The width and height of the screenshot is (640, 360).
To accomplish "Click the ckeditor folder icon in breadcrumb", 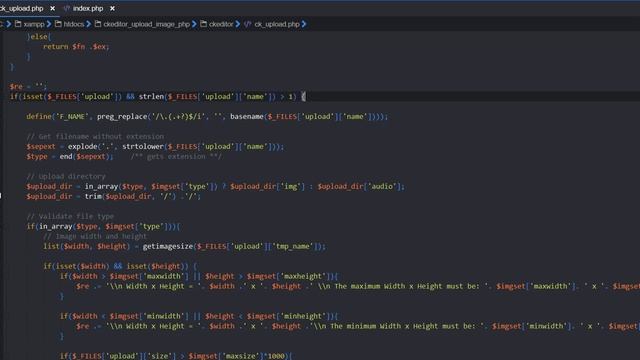I will pos(203,24).
